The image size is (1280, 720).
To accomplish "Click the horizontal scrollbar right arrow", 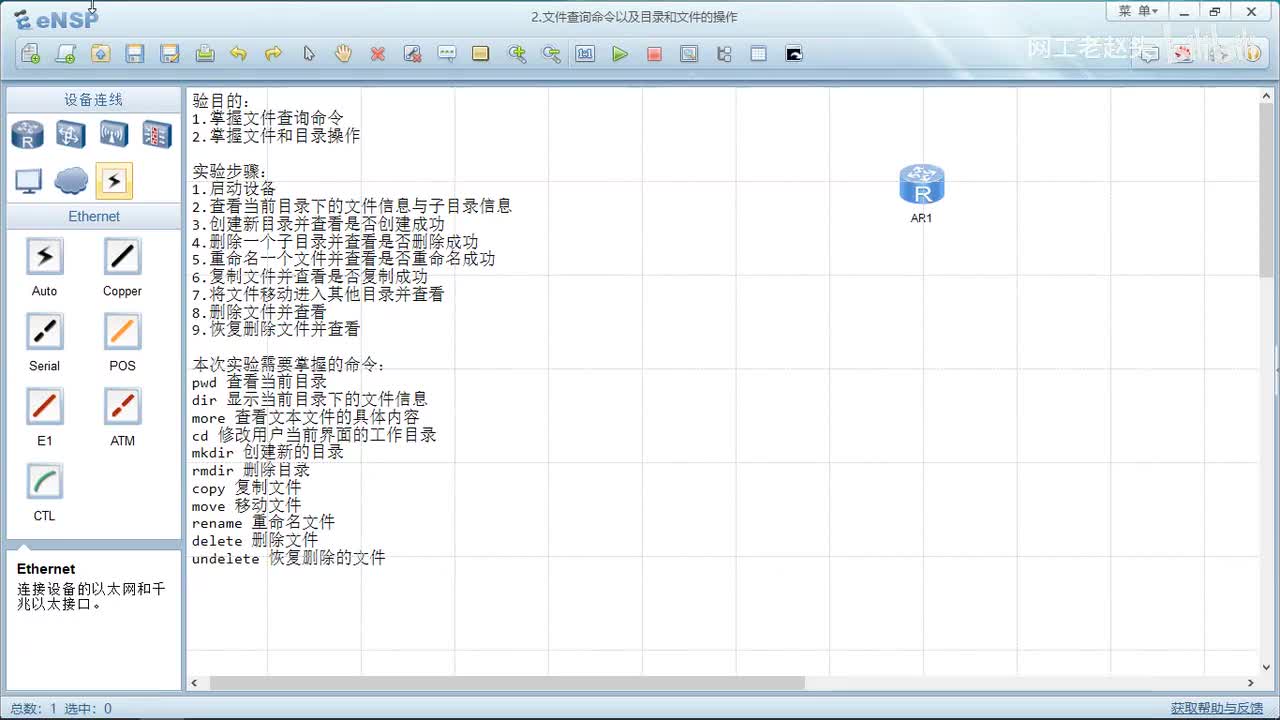I will pyautogui.click(x=1251, y=683).
